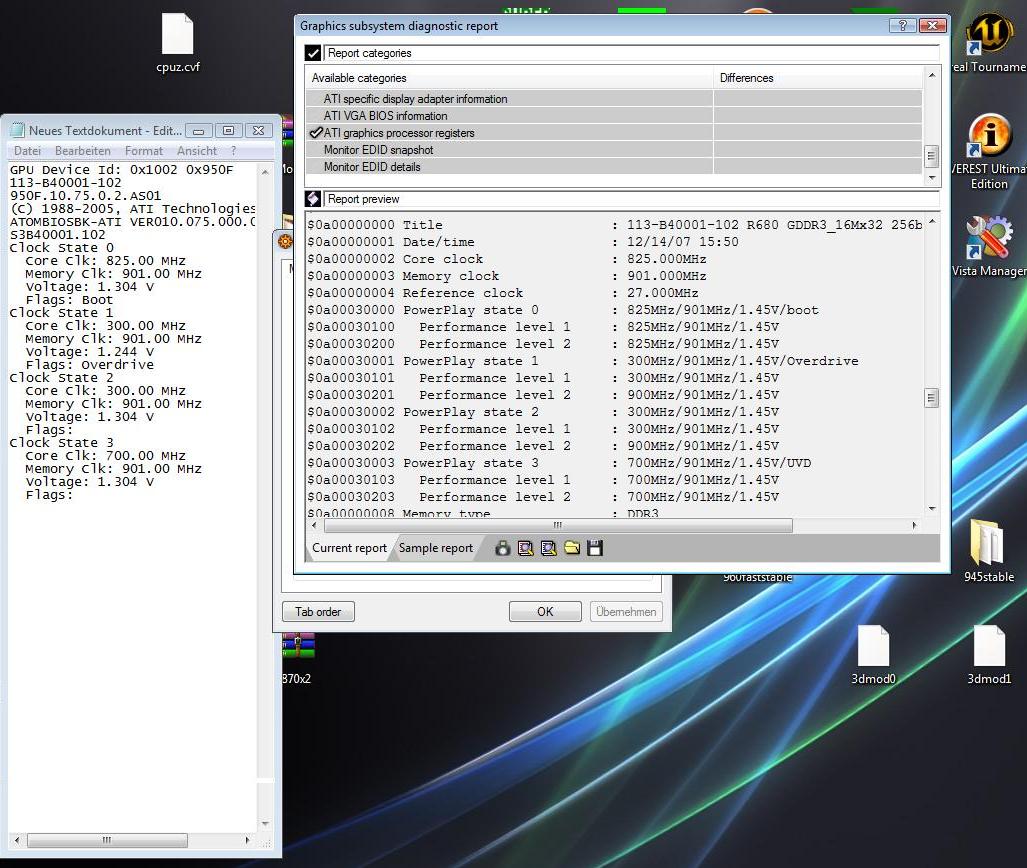The height and width of the screenshot is (868, 1027).
Task: Click 'Clock State 3' line in Notepad
Action: [x=62, y=443]
